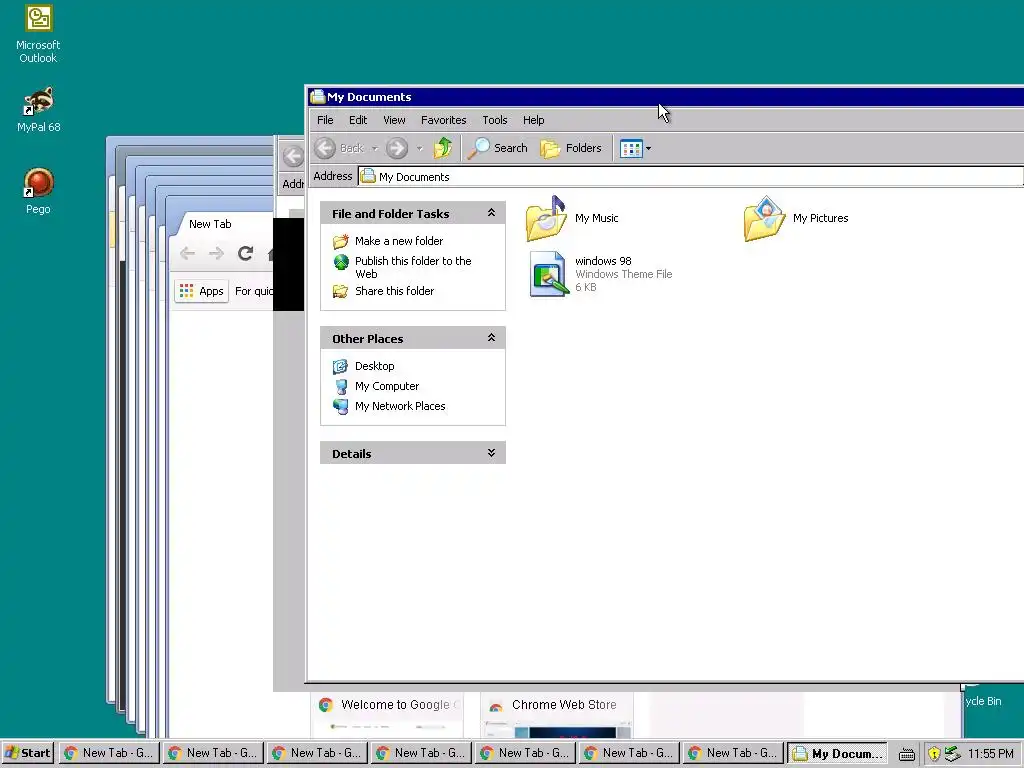Open Back history dropdown arrow
1024x768 pixels.
375,149
